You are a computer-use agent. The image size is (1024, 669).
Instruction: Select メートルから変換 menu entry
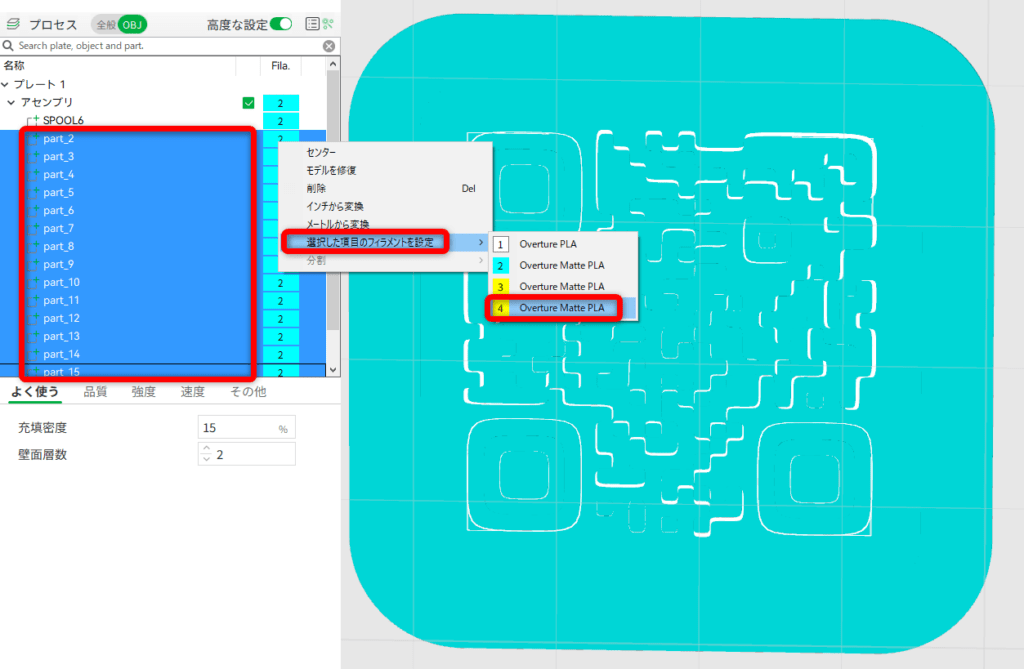[338, 224]
